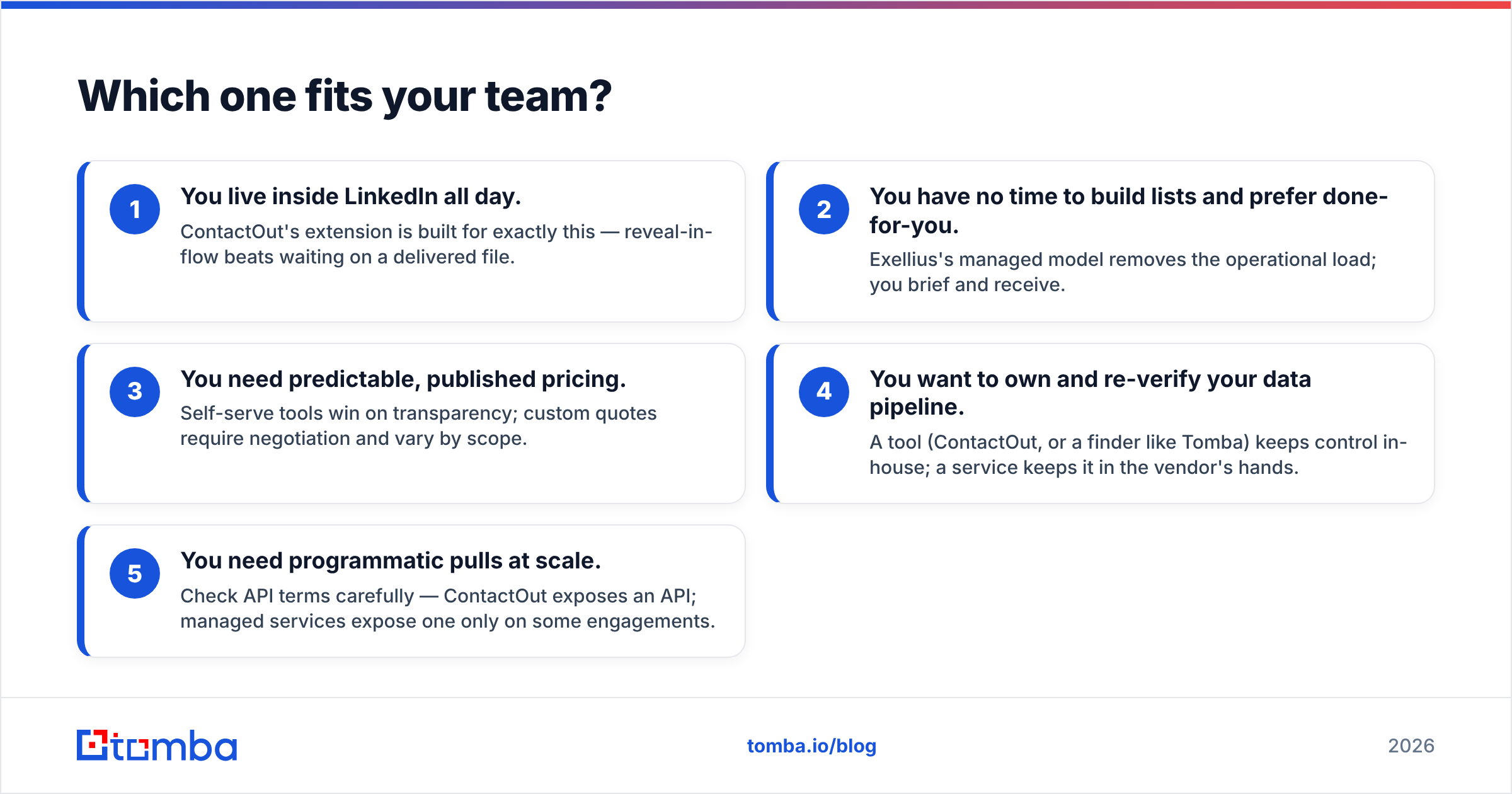Click the ContactOut's extension description text
The image size is (1512, 794).
(446, 245)
